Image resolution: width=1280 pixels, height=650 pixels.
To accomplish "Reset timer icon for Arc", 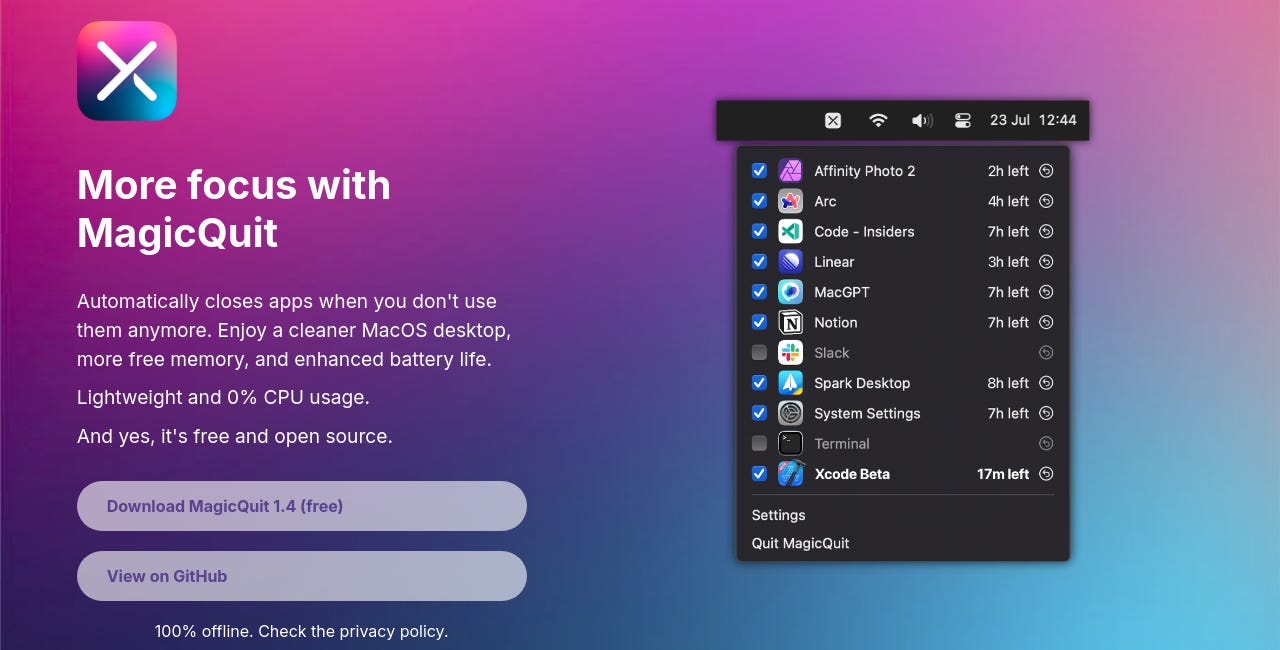I will [1046, 201].
